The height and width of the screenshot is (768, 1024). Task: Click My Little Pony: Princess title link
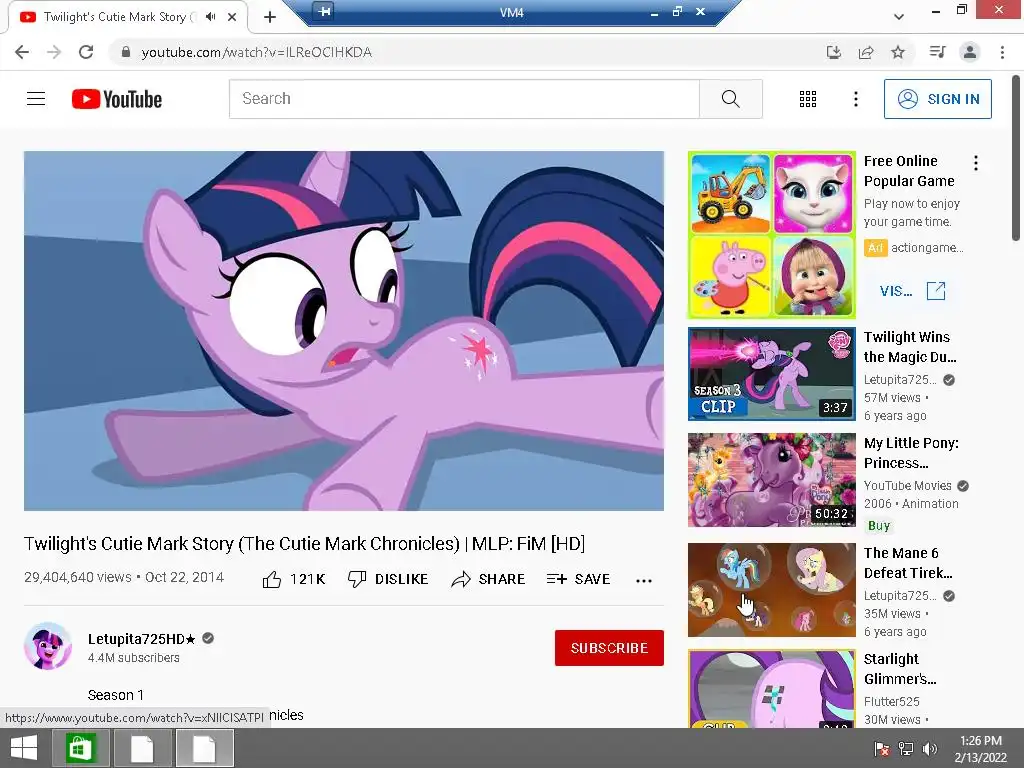tap(911, 453)
